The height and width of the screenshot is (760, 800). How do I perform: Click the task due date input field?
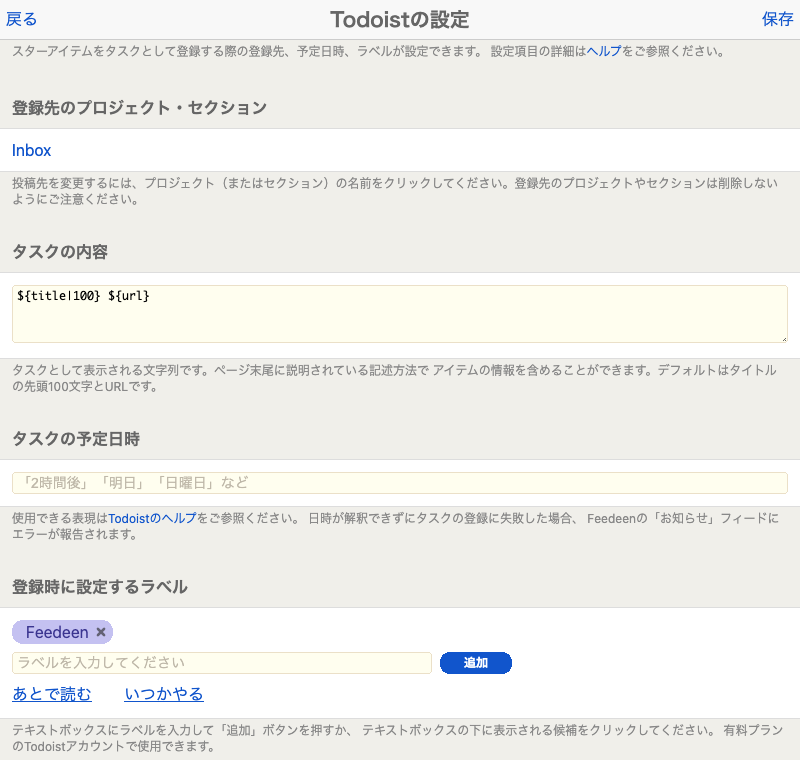(x=400, y=483)
